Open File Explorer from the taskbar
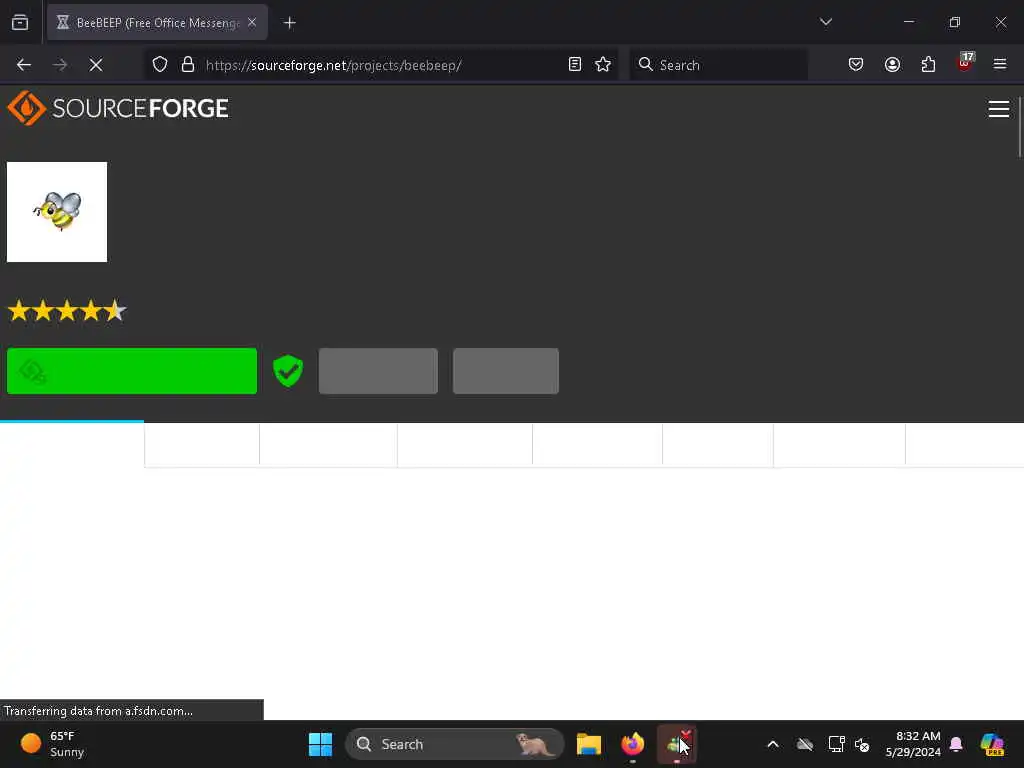Screen dimensions: 1024x768 coord(588,744)
